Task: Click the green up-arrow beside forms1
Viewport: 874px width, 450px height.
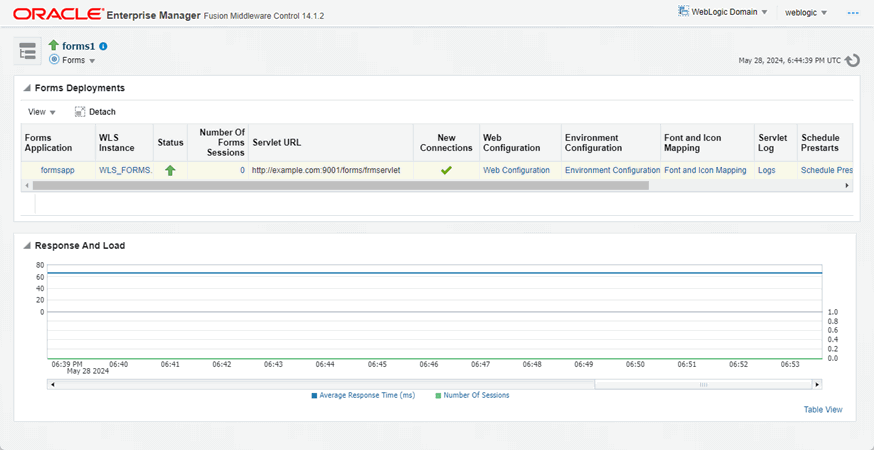Action: [54, 46]
